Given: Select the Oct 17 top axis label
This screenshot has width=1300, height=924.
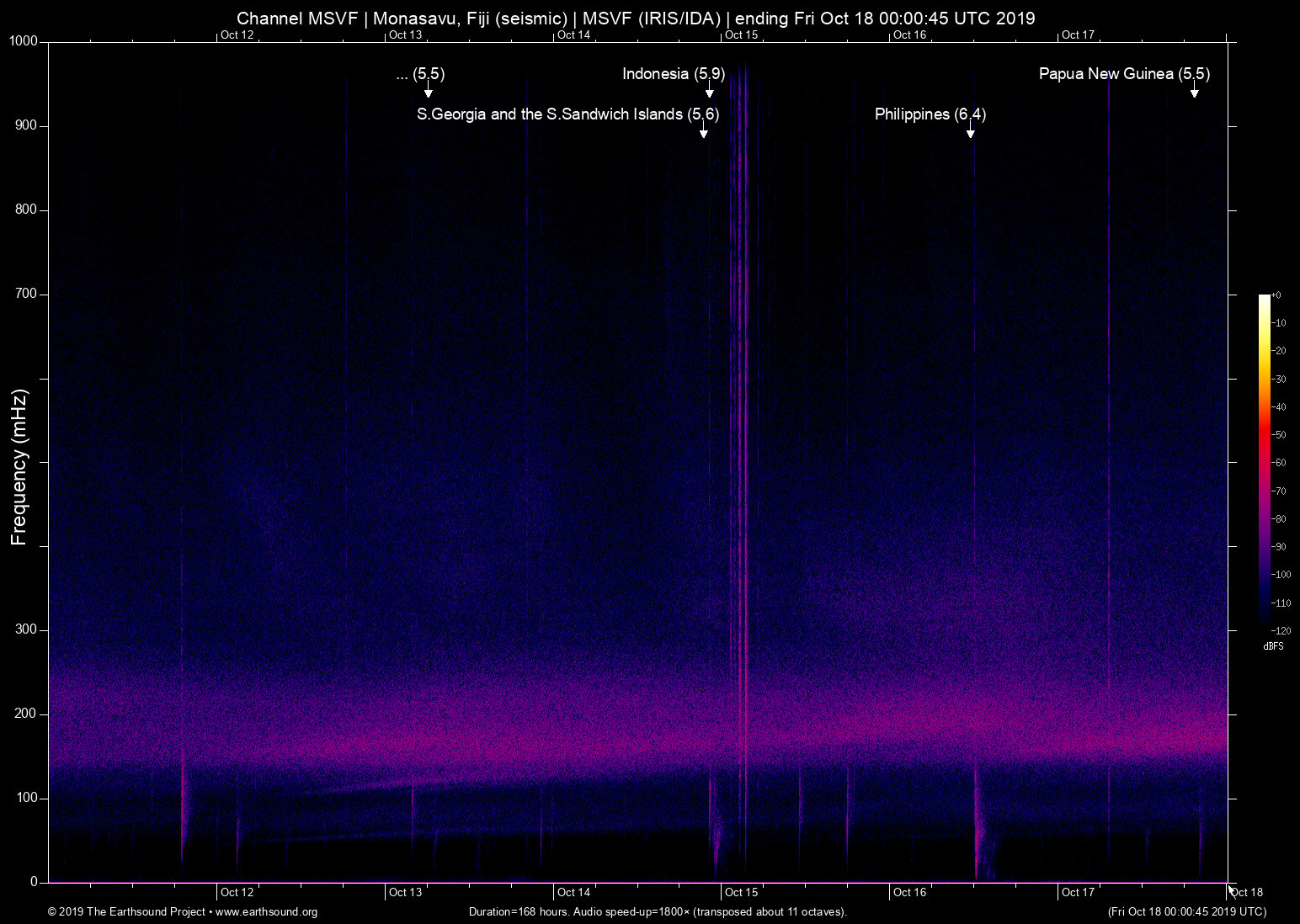Looking at the screenshot, I should coord(1079,35).
